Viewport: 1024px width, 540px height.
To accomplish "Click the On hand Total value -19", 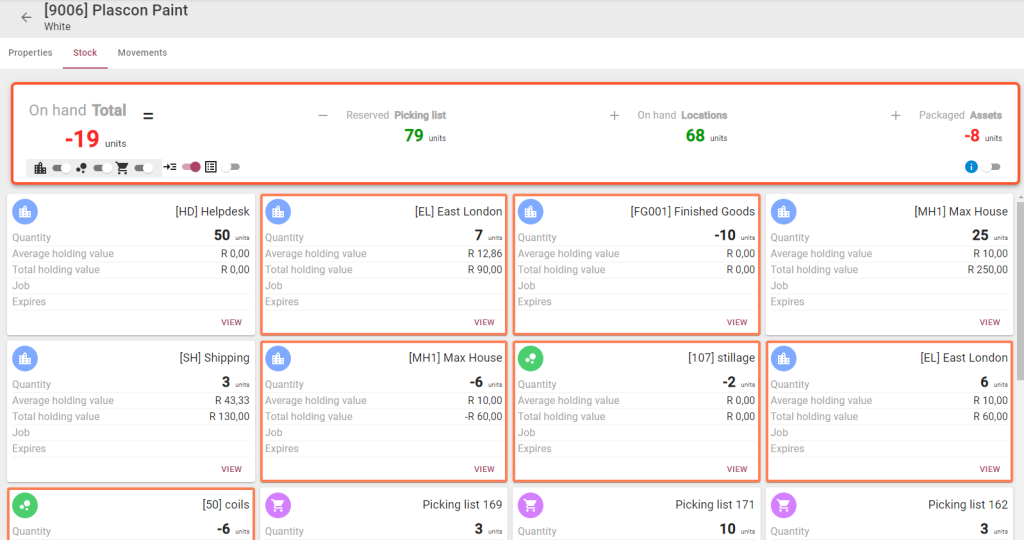I will 82,139.
